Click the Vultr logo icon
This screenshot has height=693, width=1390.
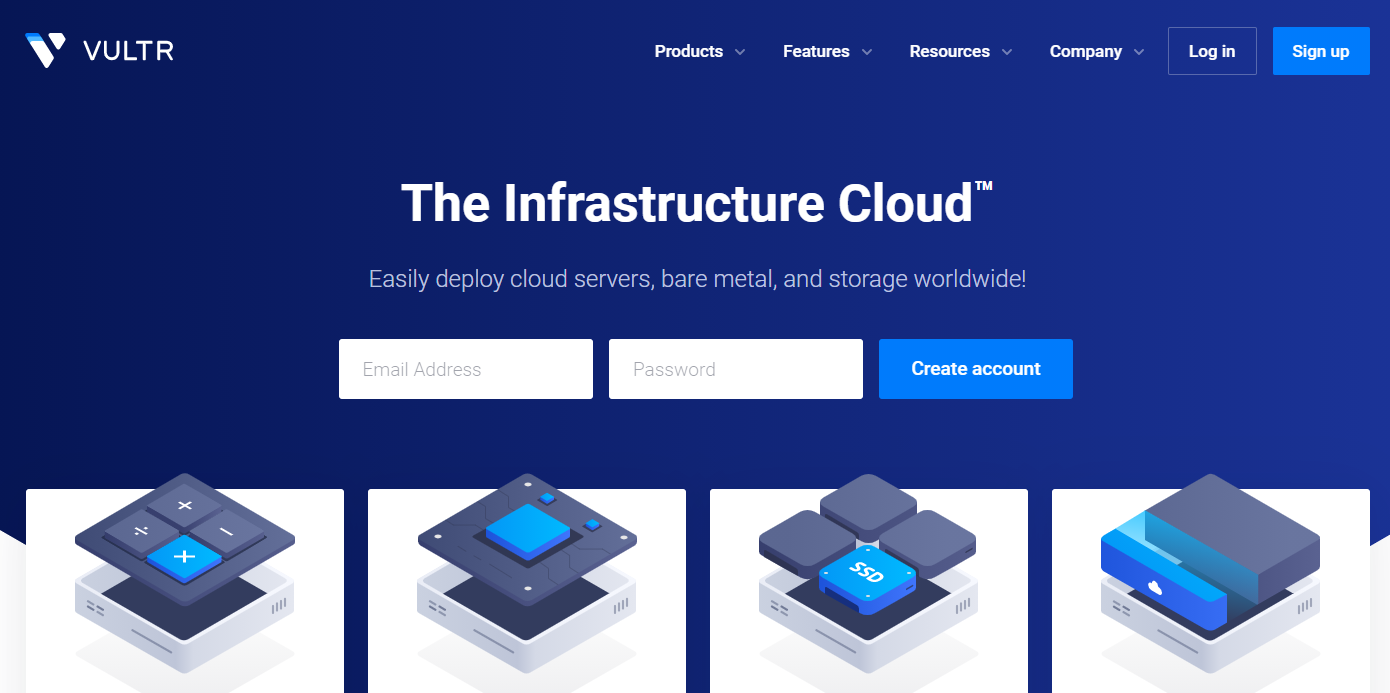(x=46, y=50)
